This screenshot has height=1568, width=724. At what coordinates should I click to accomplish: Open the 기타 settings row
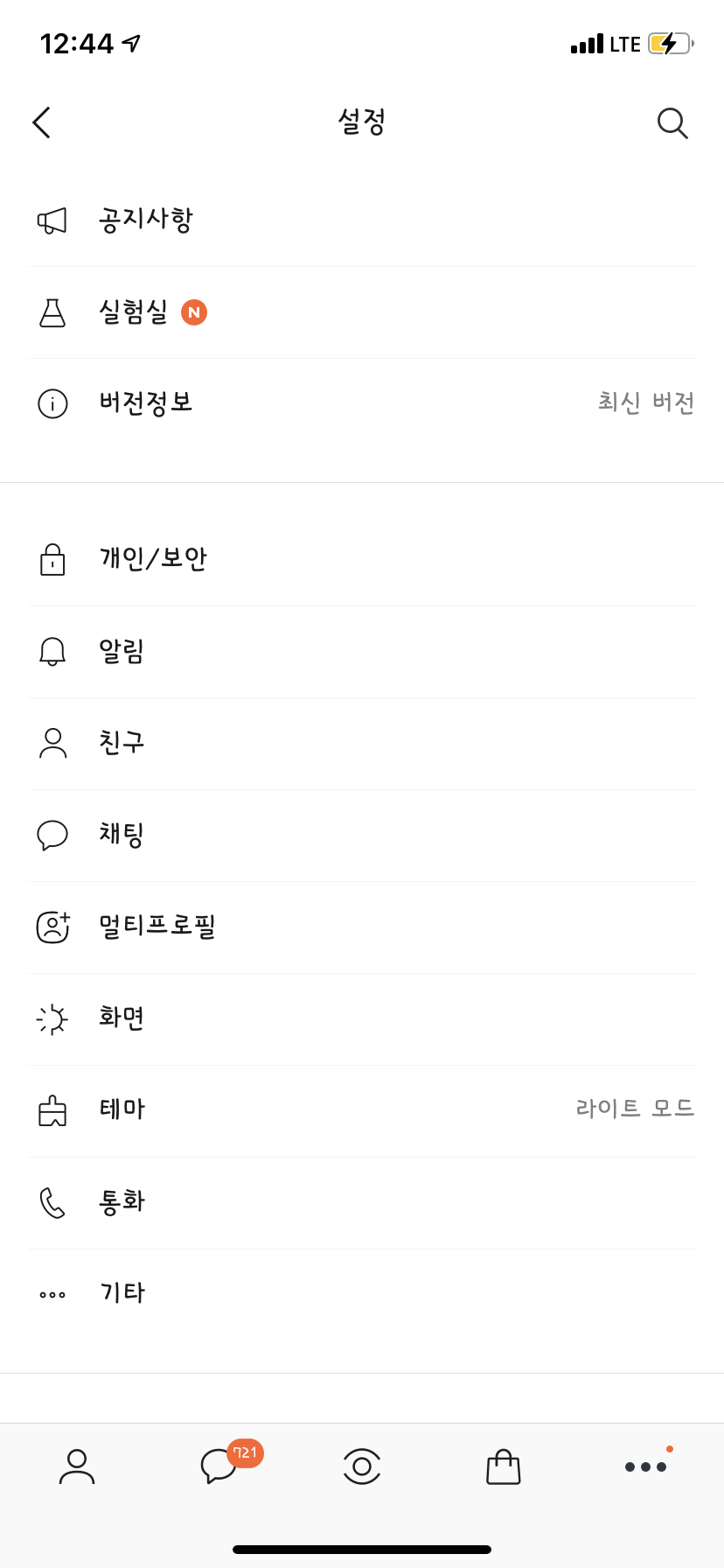coord(362,1294)
